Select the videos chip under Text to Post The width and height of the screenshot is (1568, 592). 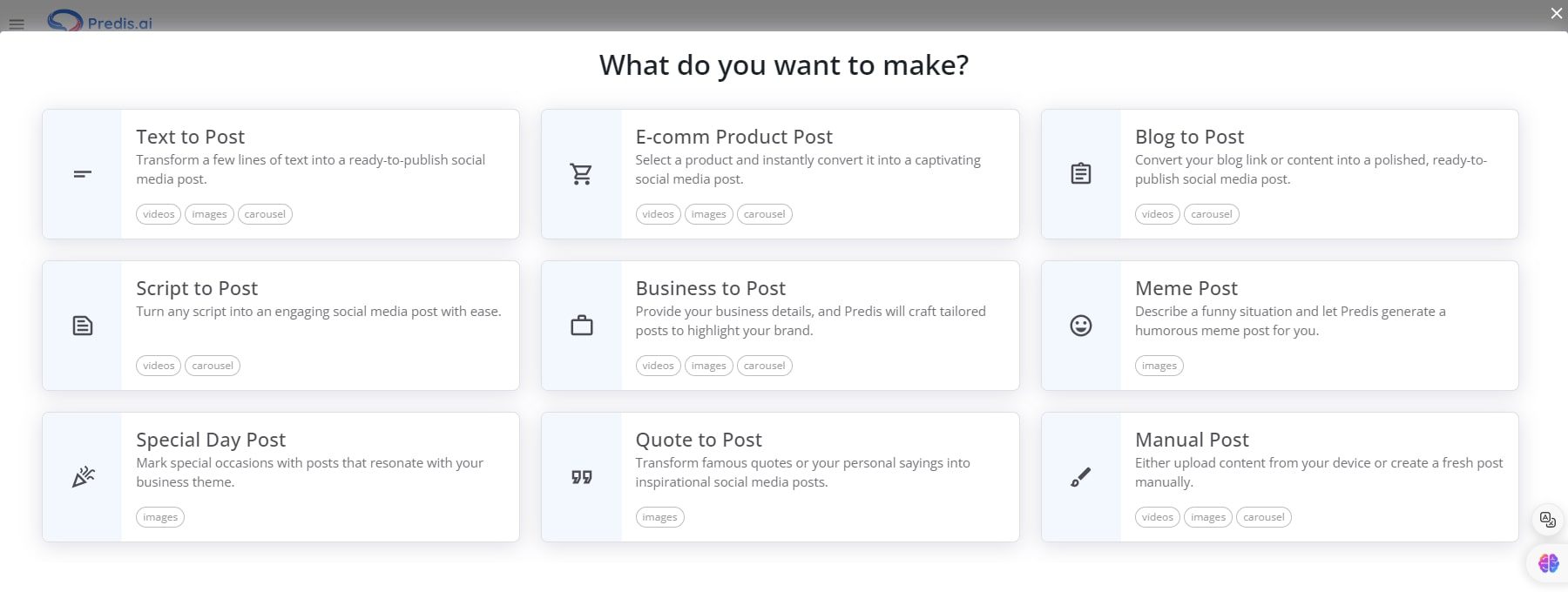coord(158,213)
